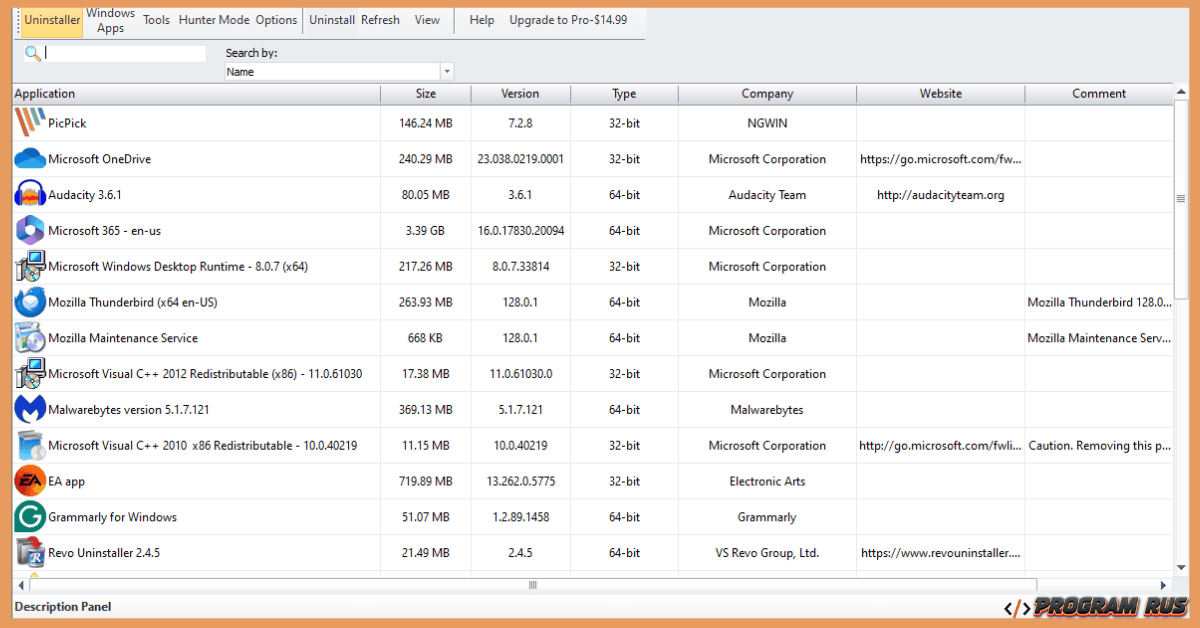Select the Microsoft 365 - en-us icon
This screenshot has width=1200, height=628.
click(x=29, y=230)
